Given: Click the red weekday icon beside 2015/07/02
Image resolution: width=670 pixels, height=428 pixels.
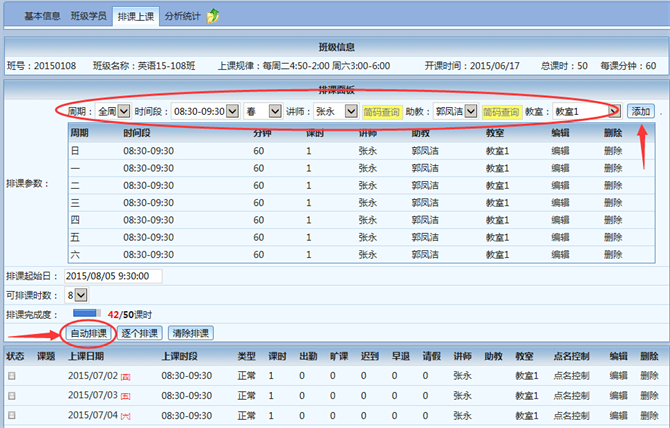Looking at the screenshot, I should point(126,377).
